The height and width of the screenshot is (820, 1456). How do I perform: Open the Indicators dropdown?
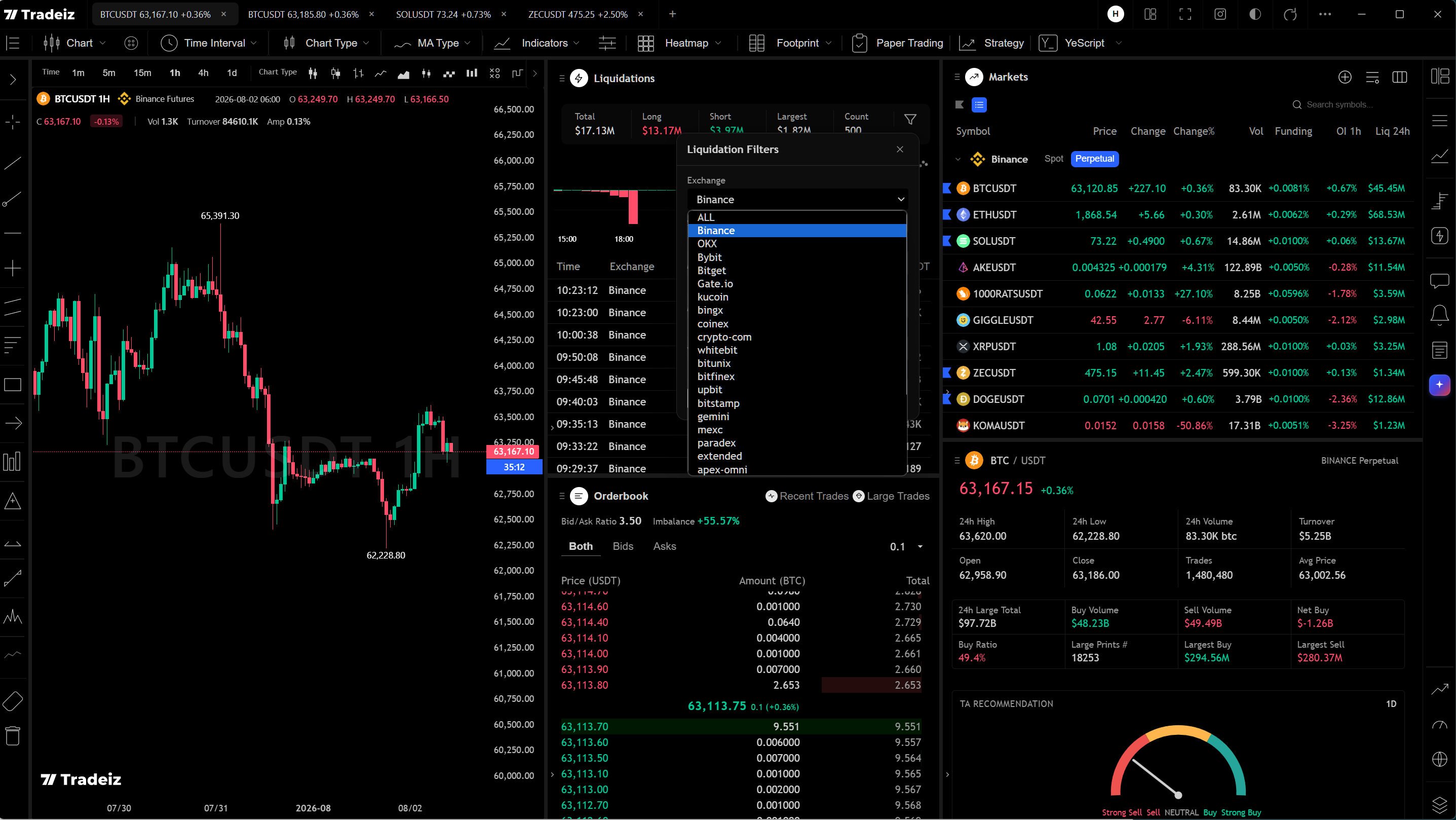(x=537, y=43)
